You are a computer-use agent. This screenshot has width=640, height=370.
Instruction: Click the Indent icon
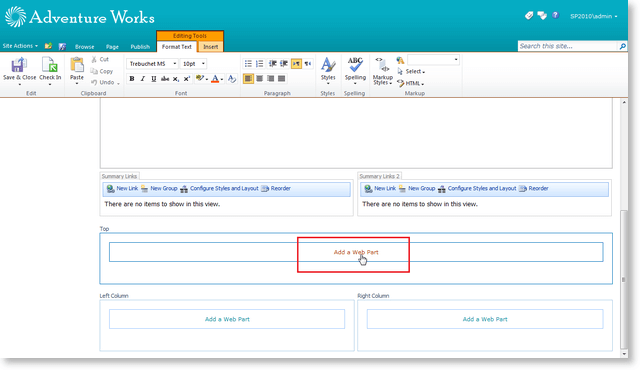[x=284, y=64]
